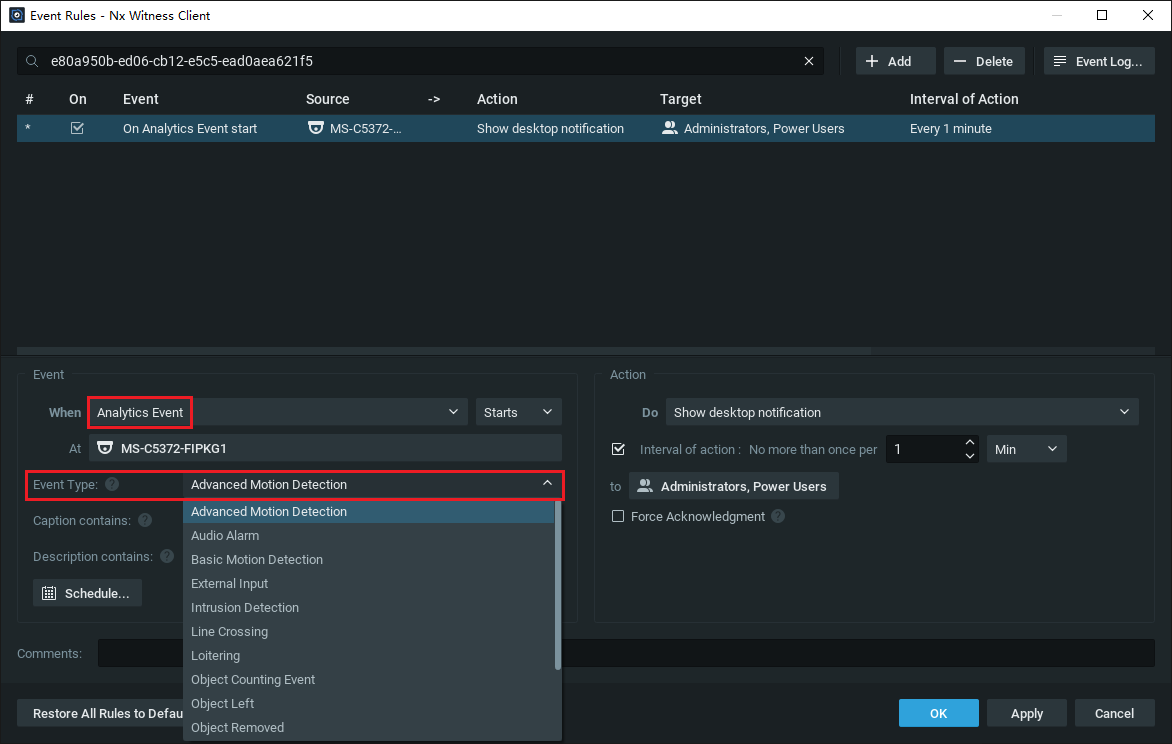
Task: Click the search field with rule ID
Action: [x=420, y=61]
